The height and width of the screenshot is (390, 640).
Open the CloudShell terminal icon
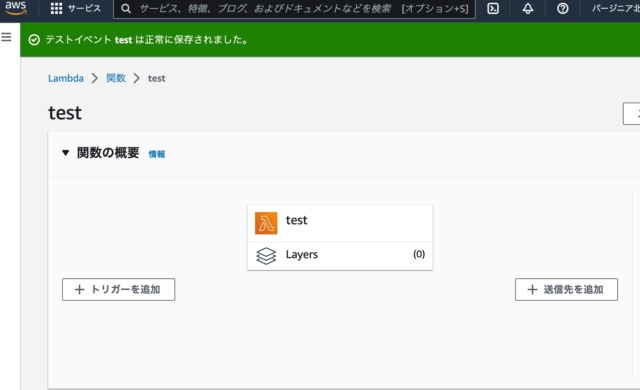tap(493, 9)
